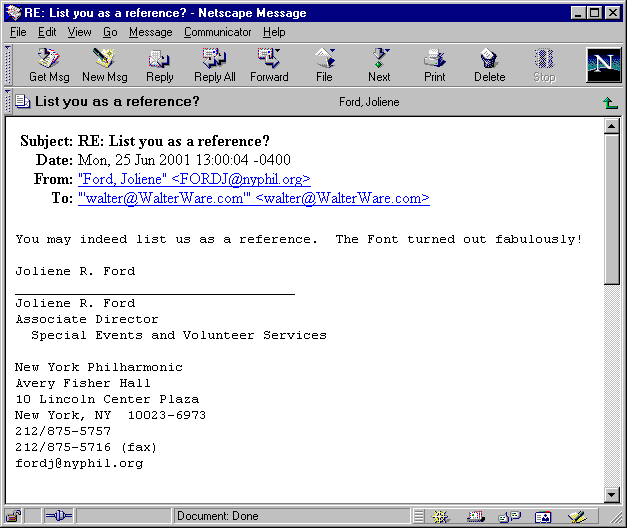Open the Communicator menu
The image size is (627, 528).
click(x=218, y=32)
